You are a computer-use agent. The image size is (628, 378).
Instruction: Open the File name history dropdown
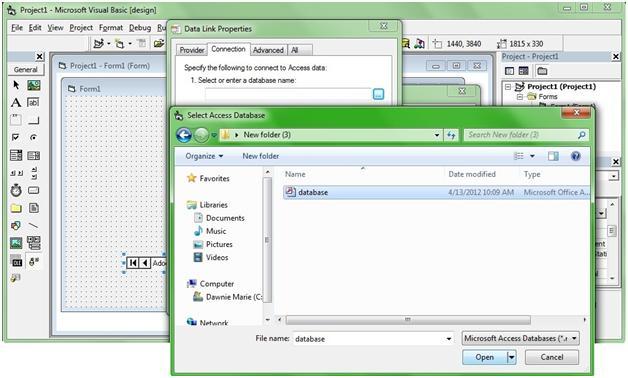pyautogui.click(x=449, y=339)
